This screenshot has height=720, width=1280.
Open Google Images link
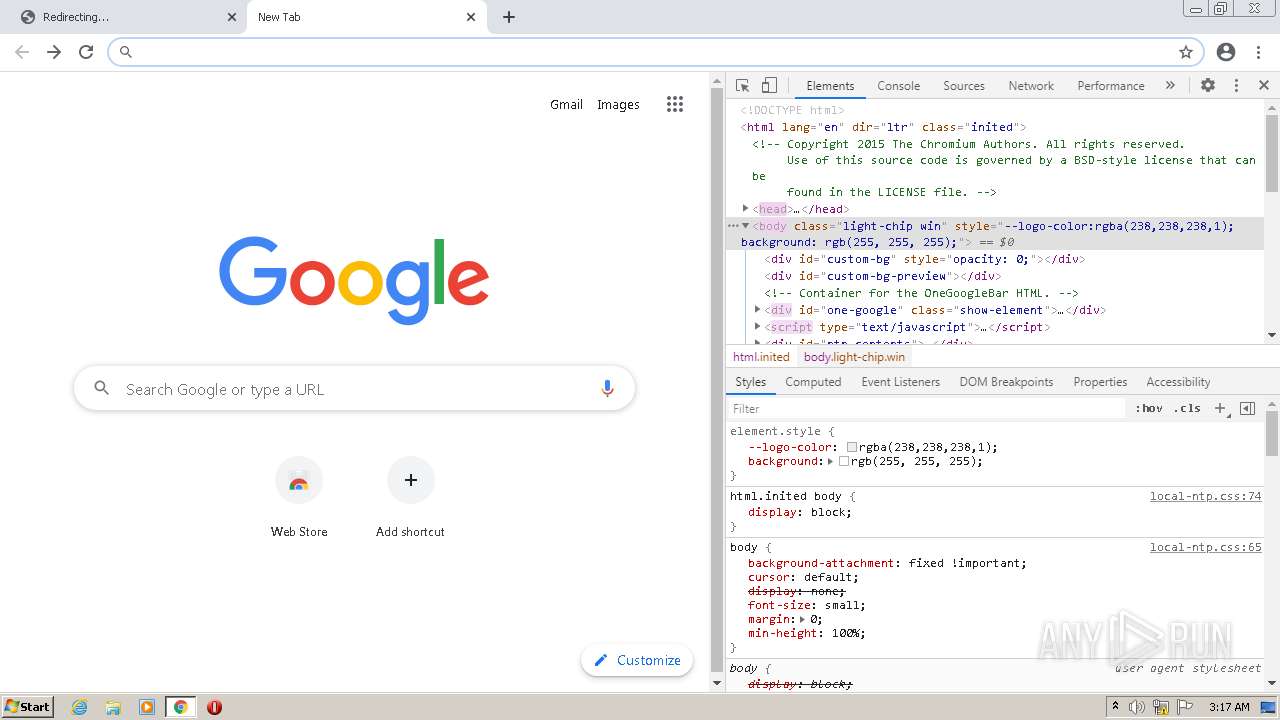click(x=618, y=104)
